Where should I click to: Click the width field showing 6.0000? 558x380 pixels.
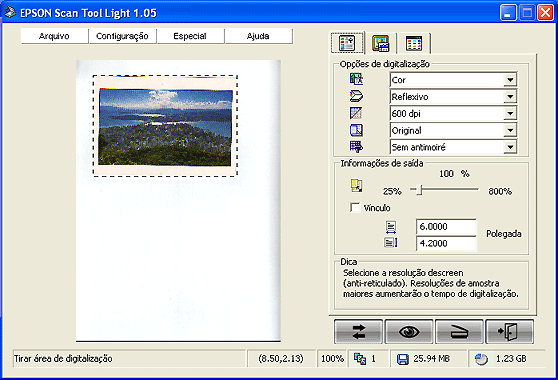pyautogui.click(x=446, y=227)
